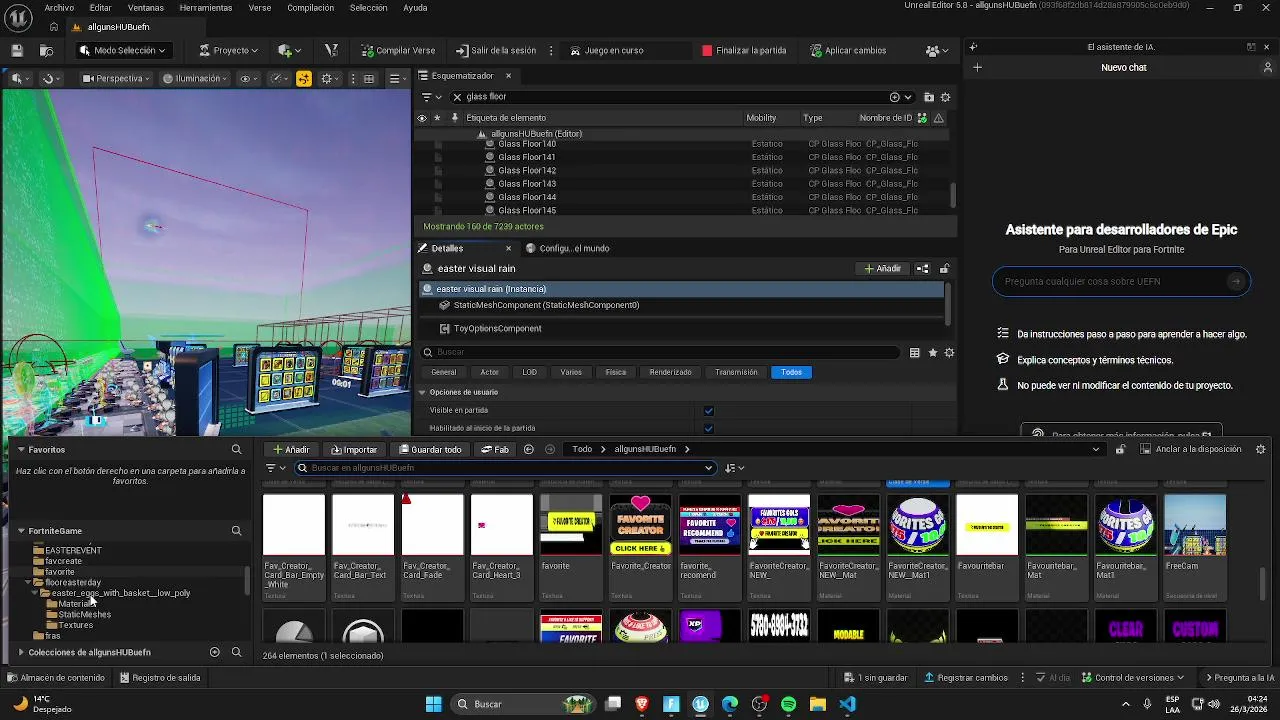Click Aplicar cambios button
The image size is (1280, 720).
[x=848, y=50]
